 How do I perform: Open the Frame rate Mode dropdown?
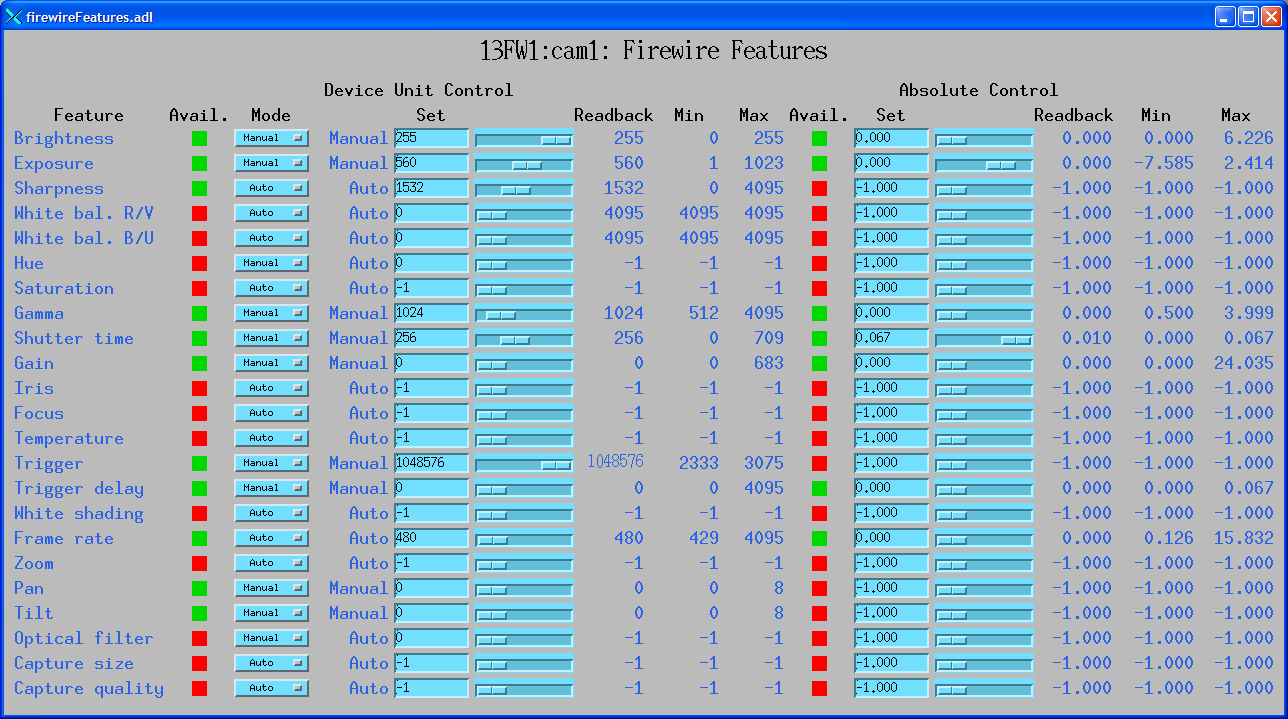point(270,538)
